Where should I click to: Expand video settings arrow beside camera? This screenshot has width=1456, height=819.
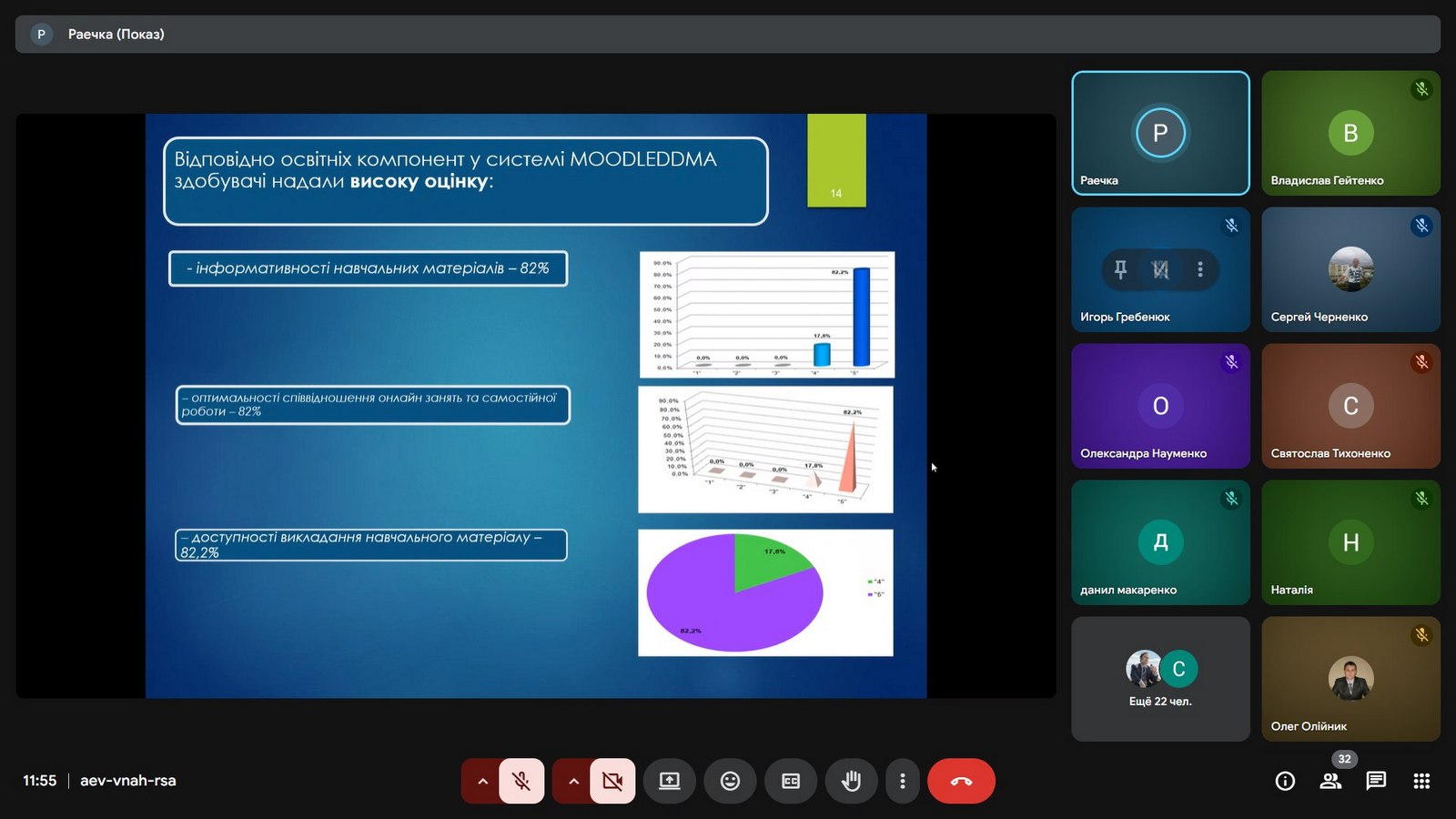pyautogui.click(x=573, y=781)
